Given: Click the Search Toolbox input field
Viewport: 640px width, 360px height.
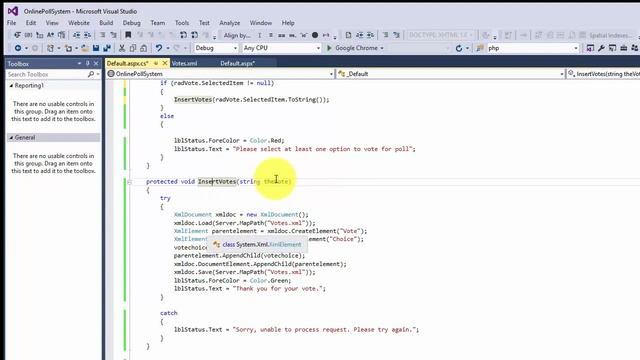Looking at the screenshot, I should [46, 74].
